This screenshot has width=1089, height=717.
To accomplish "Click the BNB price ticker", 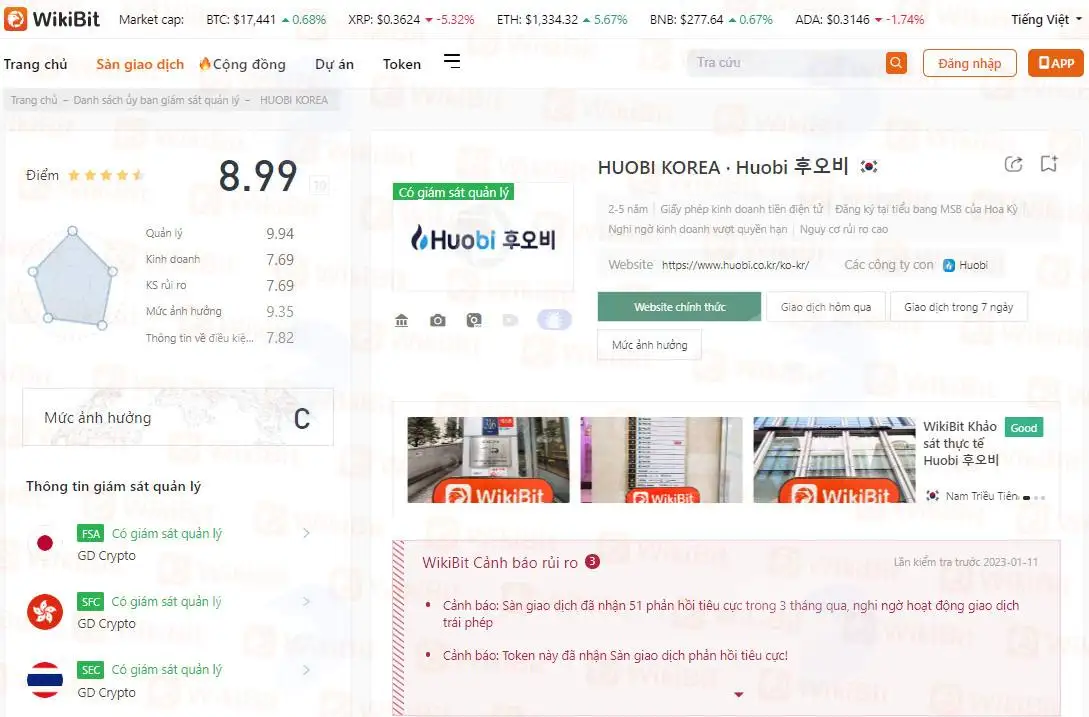I will click(x=711, y=19).
